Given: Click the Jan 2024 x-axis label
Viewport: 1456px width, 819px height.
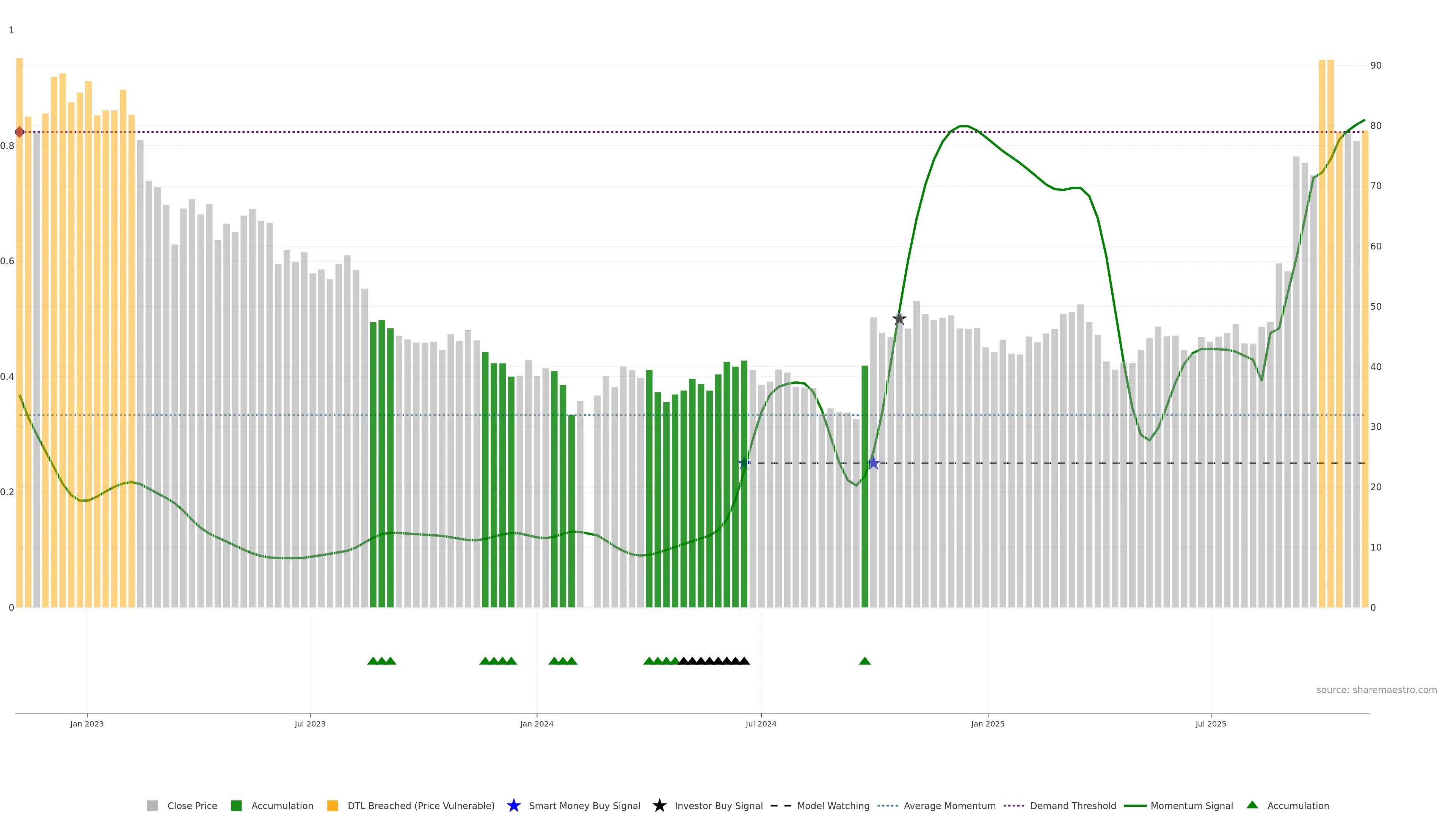Looking at the screenshot, I should point(537,723).
